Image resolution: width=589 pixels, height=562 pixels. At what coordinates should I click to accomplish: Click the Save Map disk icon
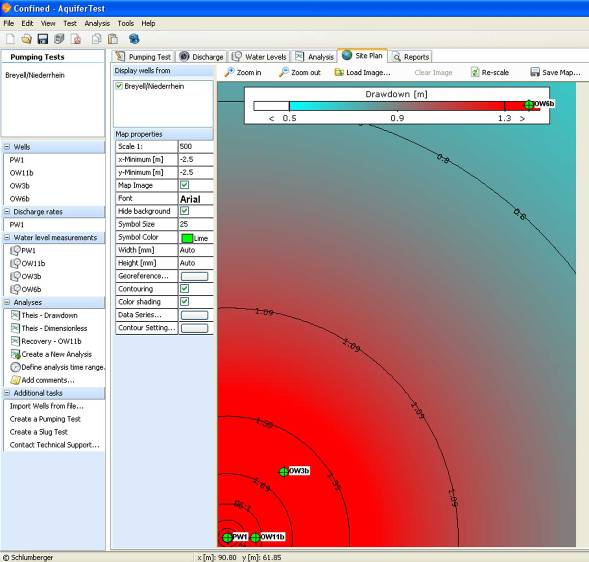pyautogui.click(x=535, y=72)
